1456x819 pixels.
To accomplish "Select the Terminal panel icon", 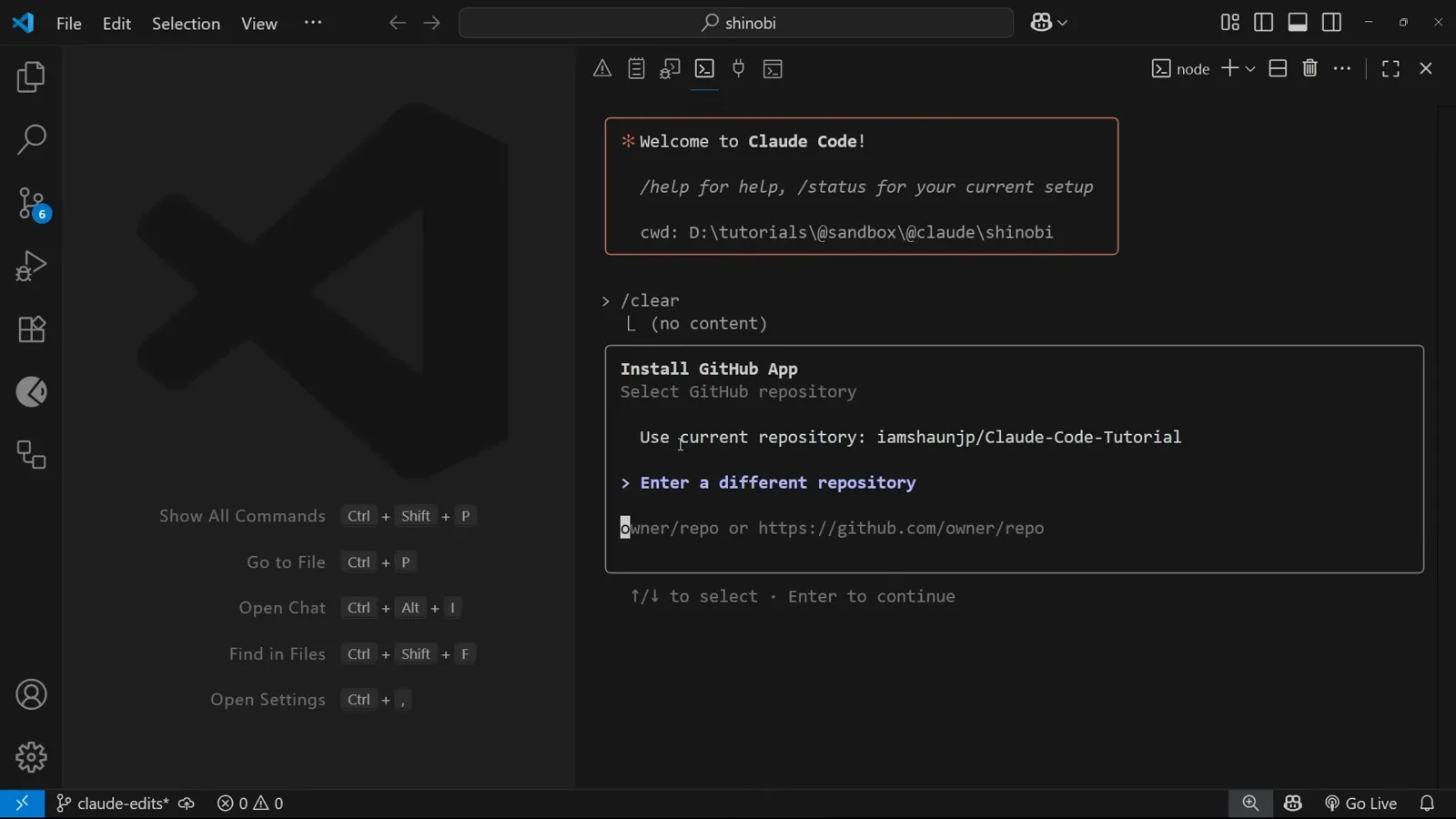I will [x=704, y=68].
